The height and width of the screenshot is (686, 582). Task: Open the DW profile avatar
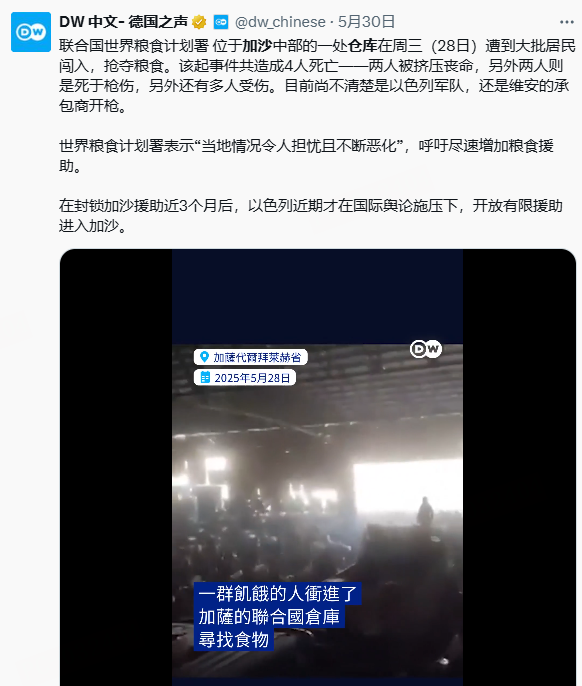click(31, 32)
